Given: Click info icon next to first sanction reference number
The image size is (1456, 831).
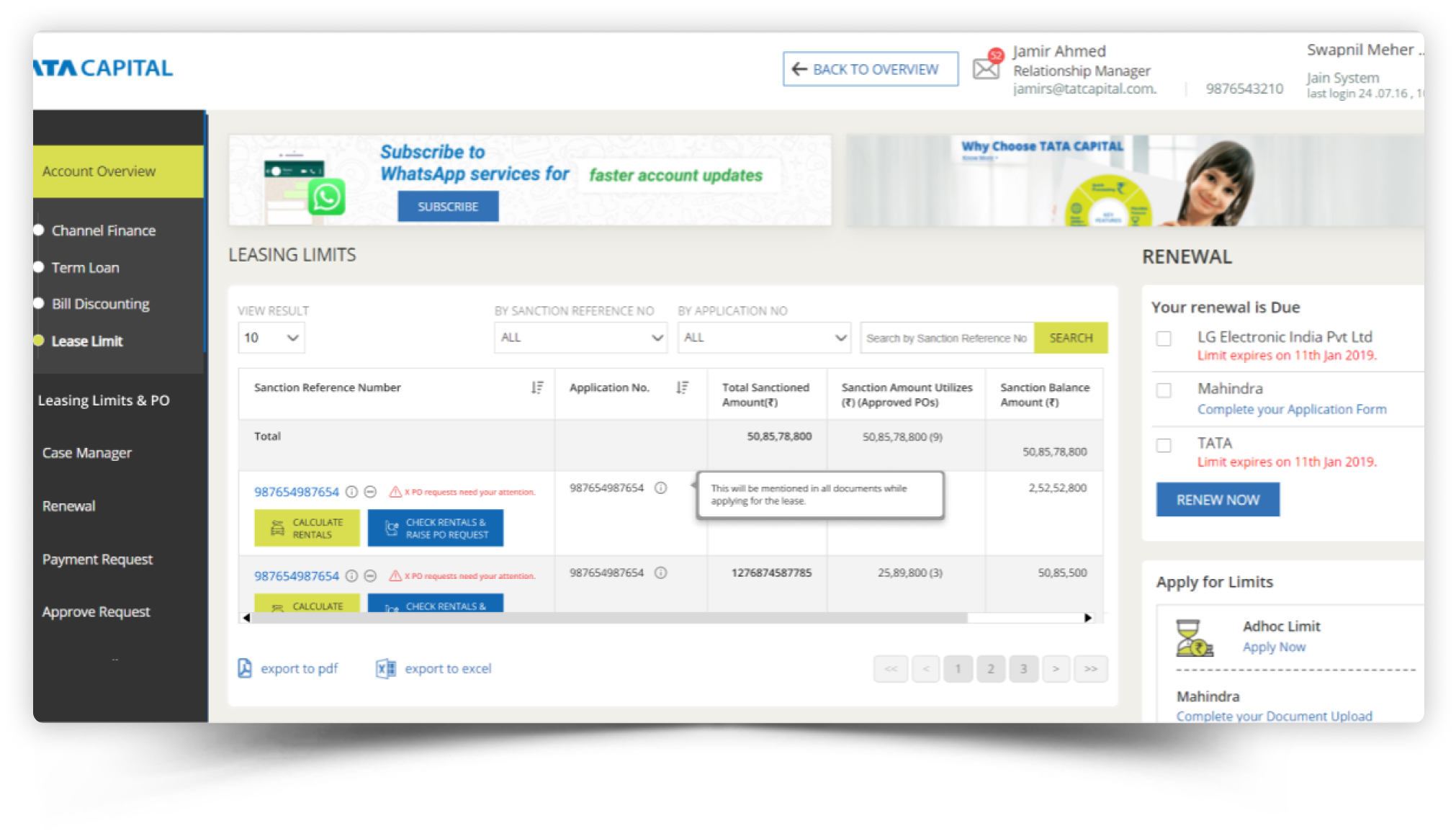Looking at the screenshot, I should pyautogui.click(x=351, y=492).
